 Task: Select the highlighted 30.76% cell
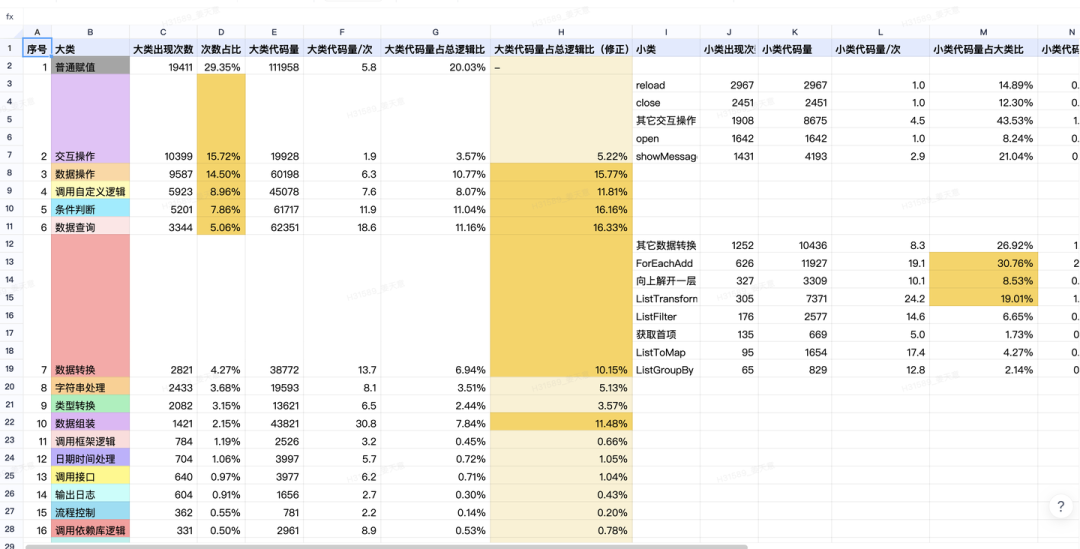tap(984, 263)
